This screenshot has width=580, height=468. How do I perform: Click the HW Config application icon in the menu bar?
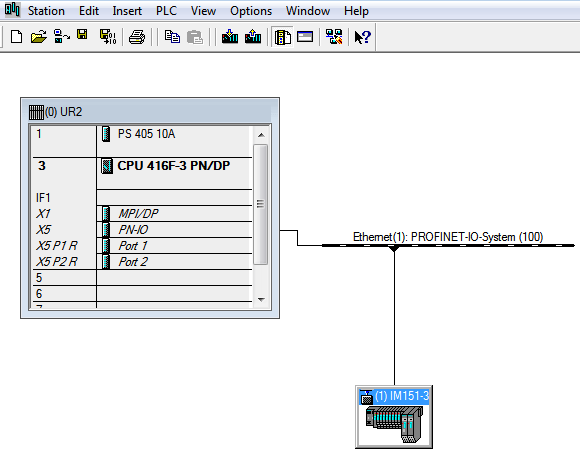pyautogui.click(x=12, y=9)
